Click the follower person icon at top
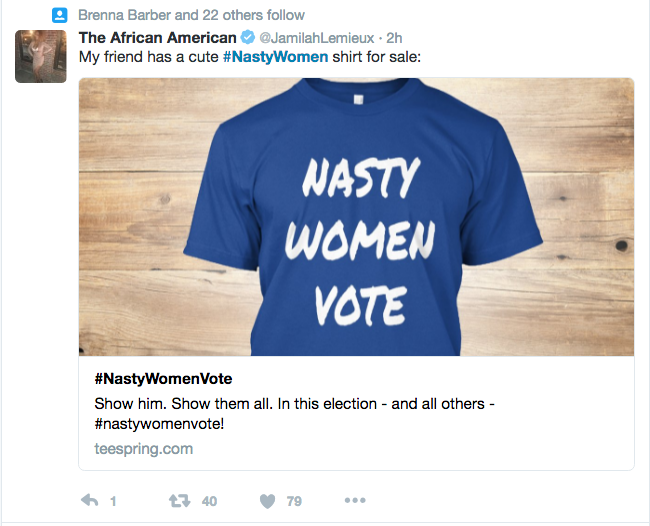The height and width of the screenshot is (526, 650). point(60,15)
